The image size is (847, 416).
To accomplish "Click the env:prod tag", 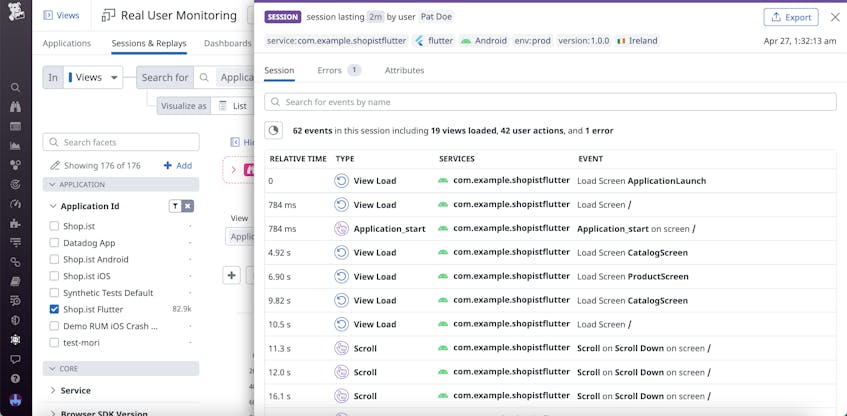I will [533, 41].
